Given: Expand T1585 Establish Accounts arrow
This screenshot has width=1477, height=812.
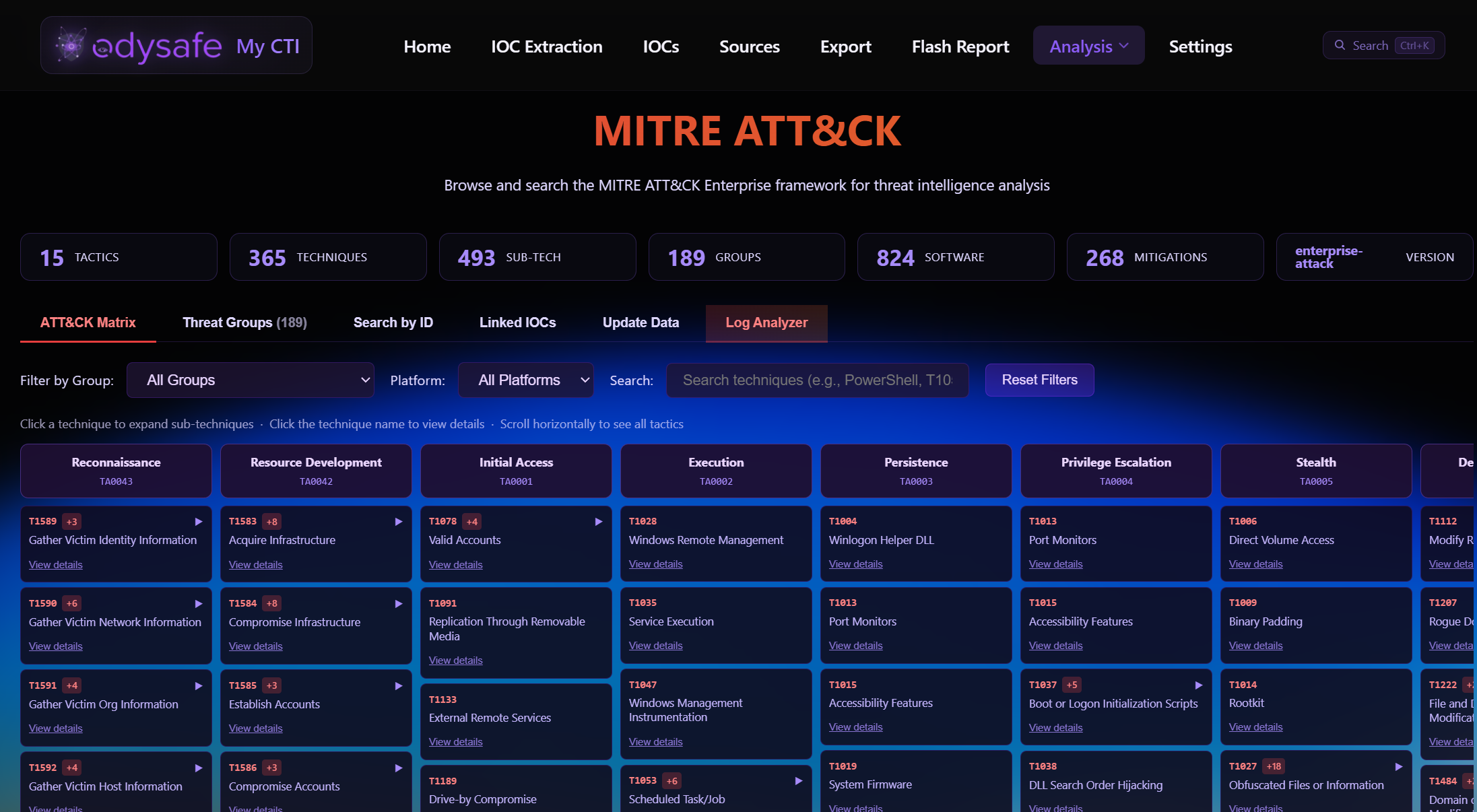Looking at the screenshot, I should point(399,685).
